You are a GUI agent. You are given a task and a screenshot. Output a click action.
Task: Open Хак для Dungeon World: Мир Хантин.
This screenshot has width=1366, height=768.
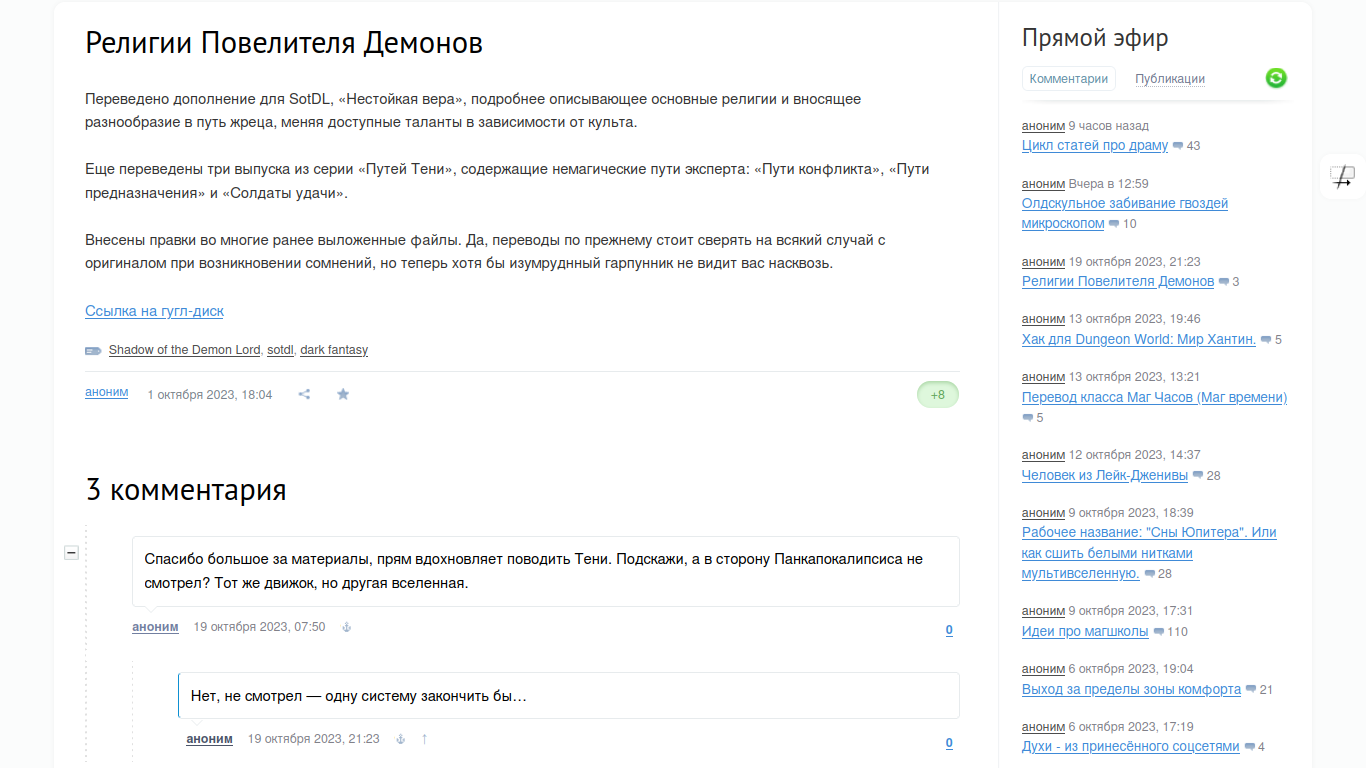point(1139,339)
